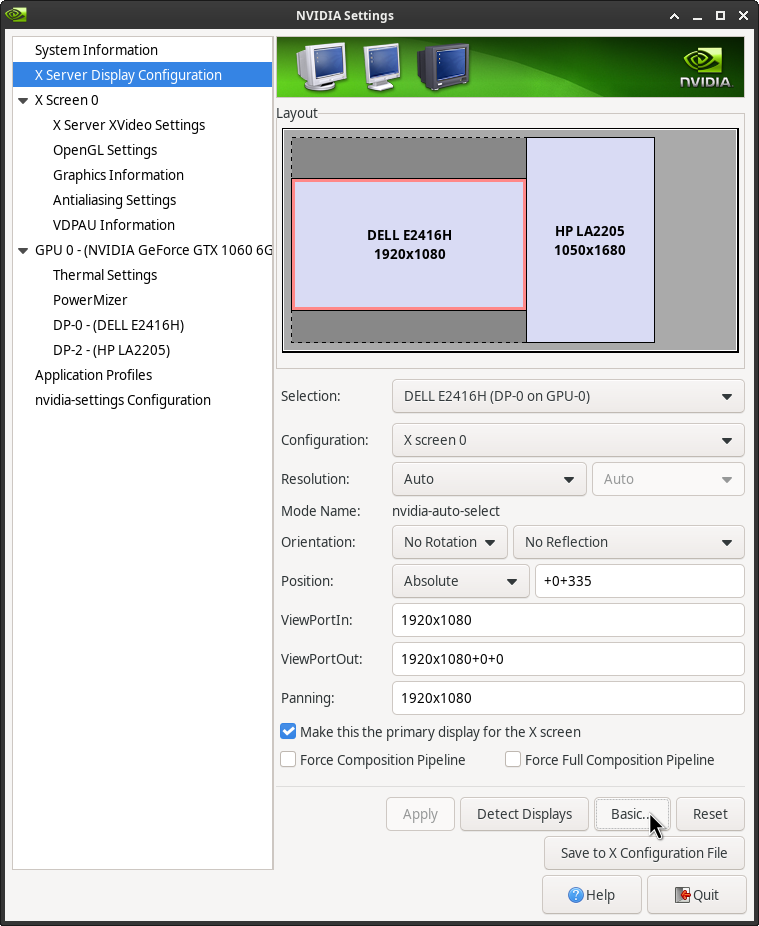This screenshot has width=759, height=926.
Task: Open OpenGL Settings page
Action: 142,150
